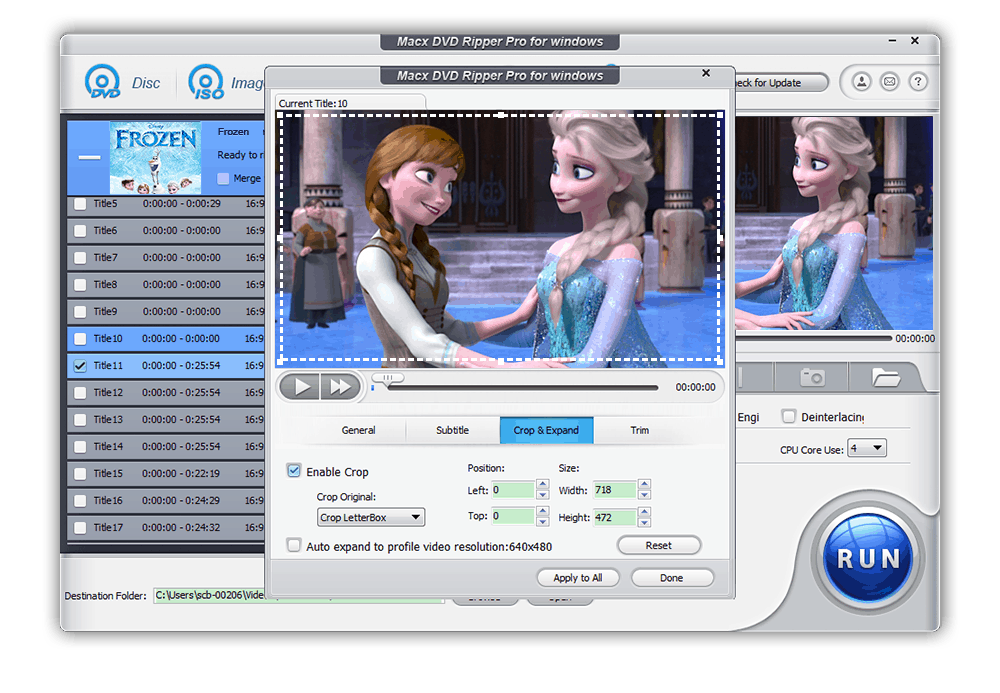The width and height of the screenshot is (1000, 693).
Task: Decrease the crop Height value
Action: [644, 522]
